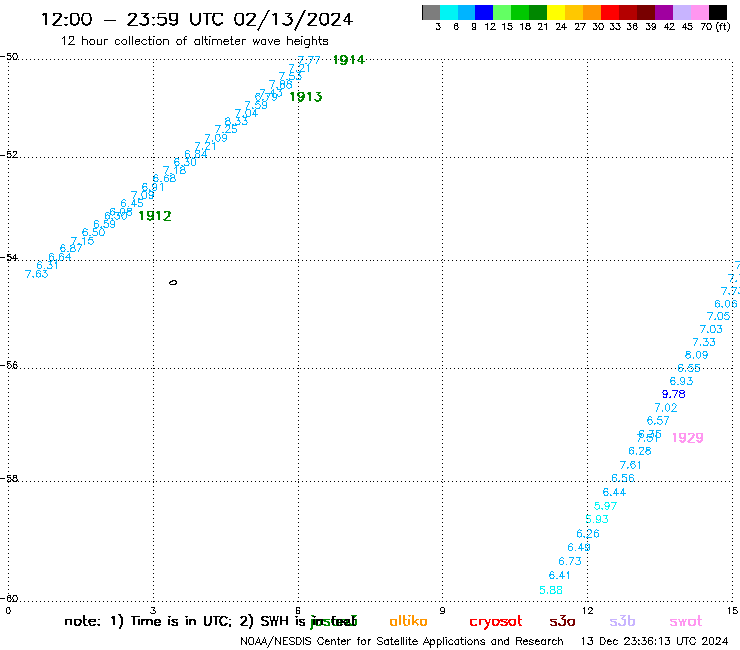Image resolution: width=740 pixels, height=650 pixels.
Task: Click the wave height value 6.44
Action: pos(614,492)
